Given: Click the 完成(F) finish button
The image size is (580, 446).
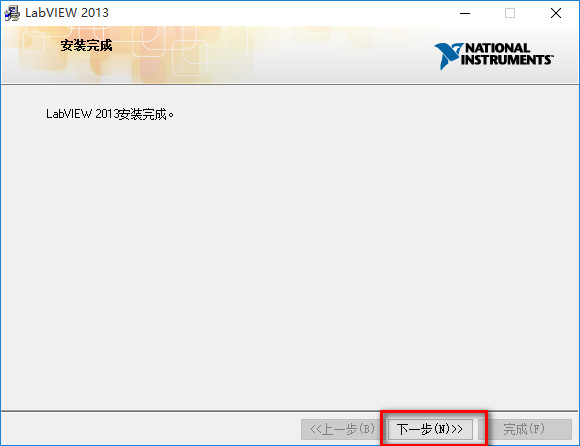Looking at the screenshot, I should (x=525, y=429).
